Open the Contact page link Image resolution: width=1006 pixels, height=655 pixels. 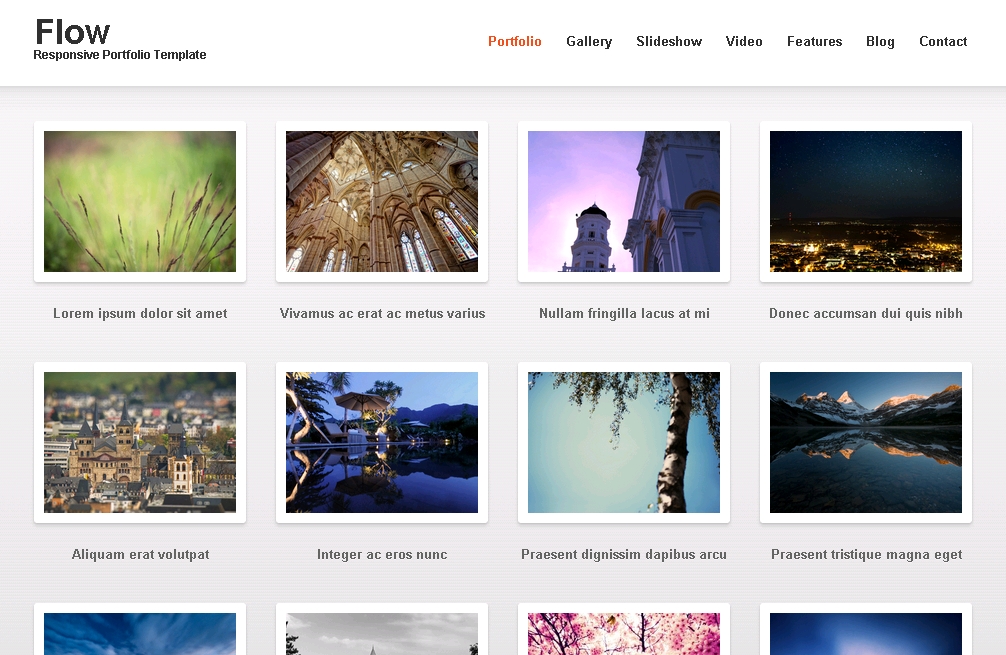tap(942, 42)
